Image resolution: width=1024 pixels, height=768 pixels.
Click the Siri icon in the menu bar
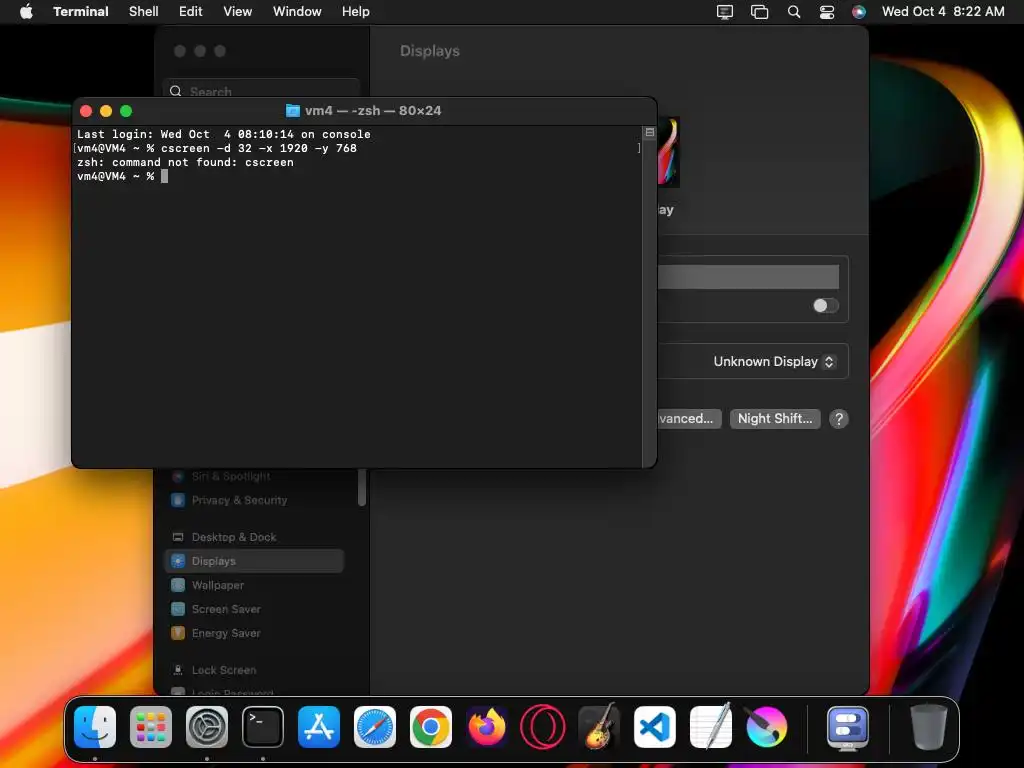click(x=859, y=12)
